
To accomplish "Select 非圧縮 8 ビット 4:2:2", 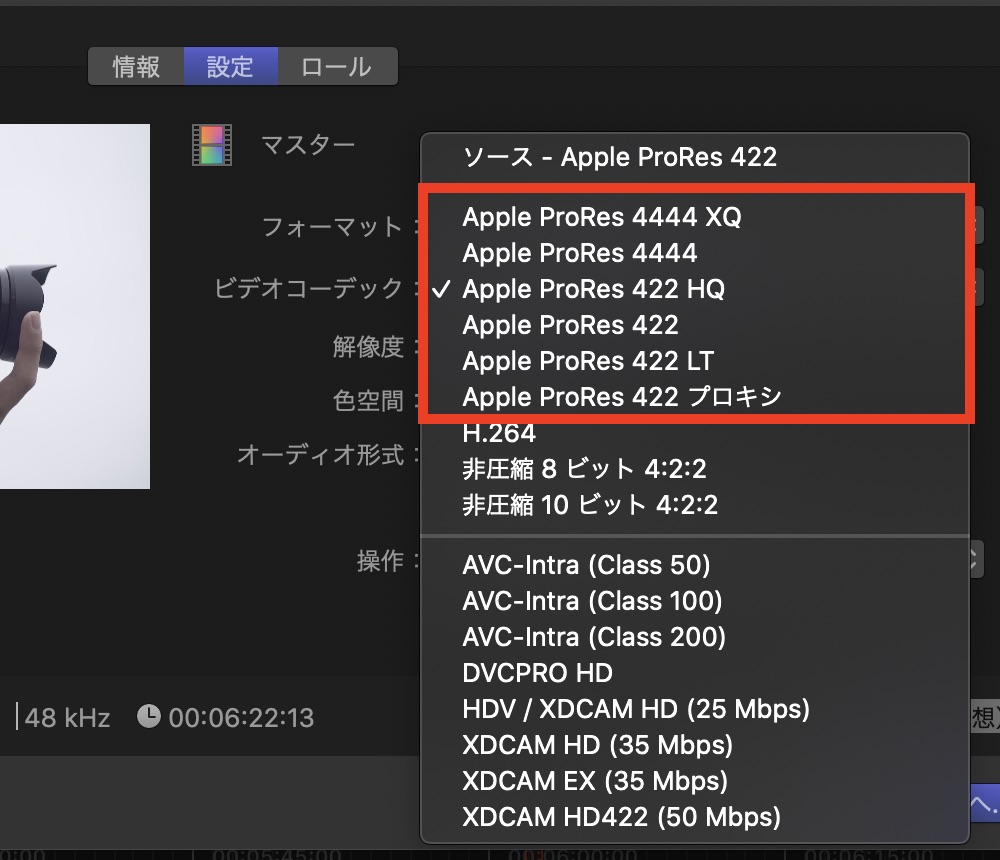I will click(695, 470).
